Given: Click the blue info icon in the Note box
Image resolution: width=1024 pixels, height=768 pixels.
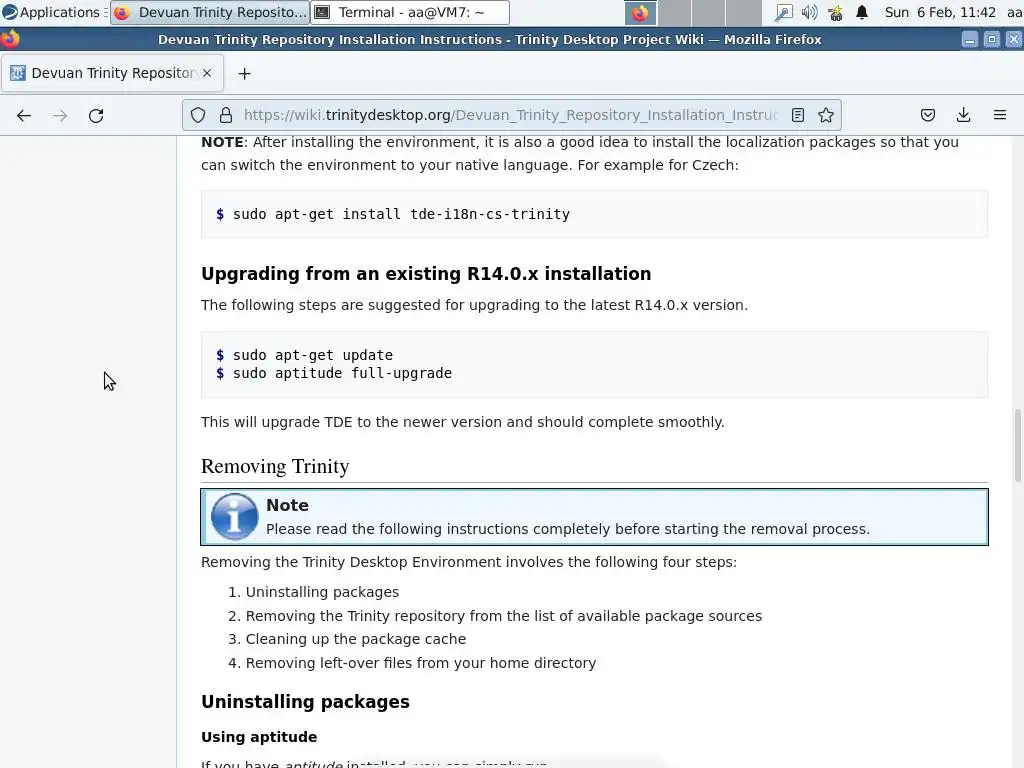Looking at the screenshot, I should (x=234, y=517).
